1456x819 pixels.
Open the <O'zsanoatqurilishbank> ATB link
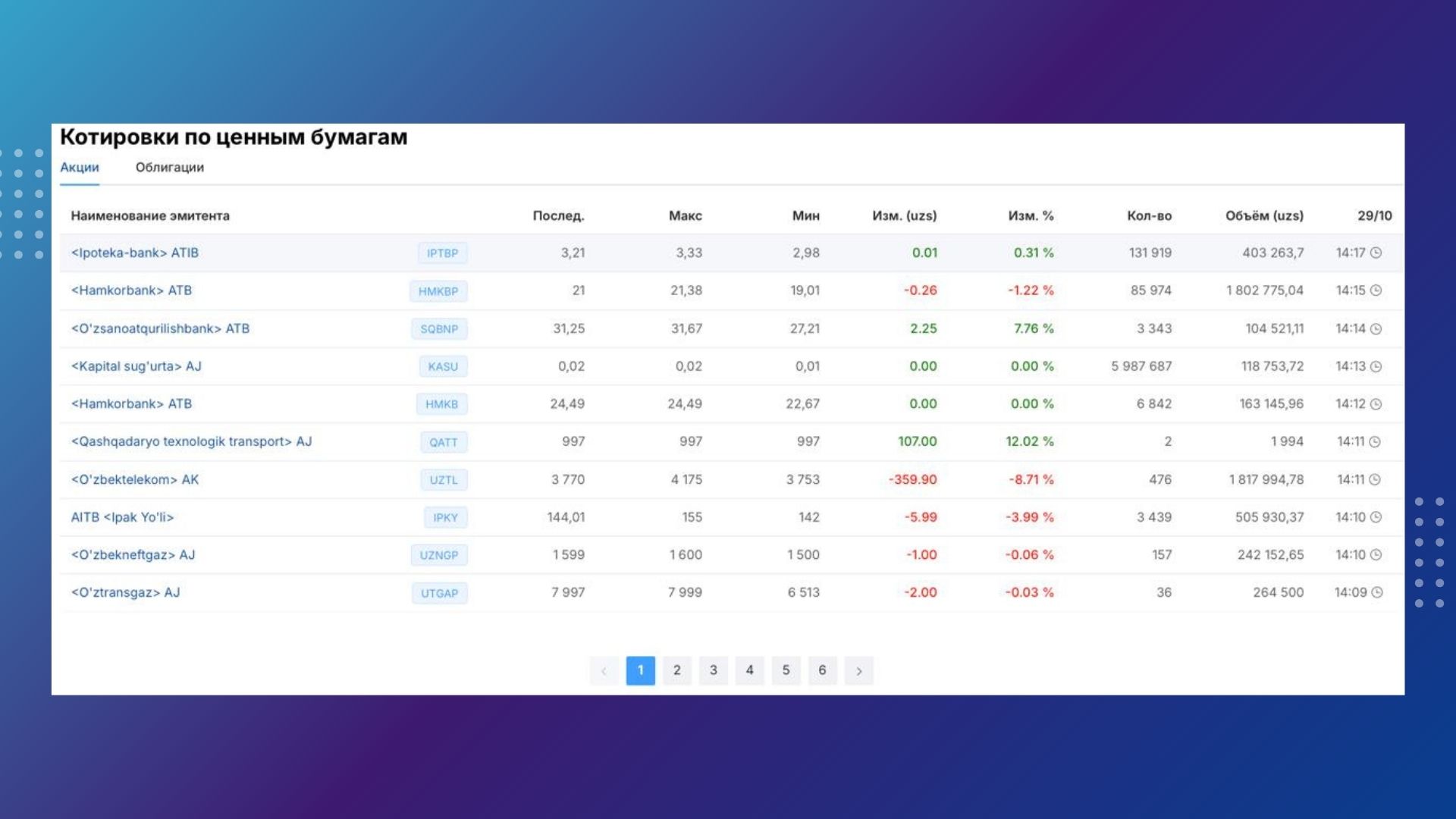(x=160, y=328)
